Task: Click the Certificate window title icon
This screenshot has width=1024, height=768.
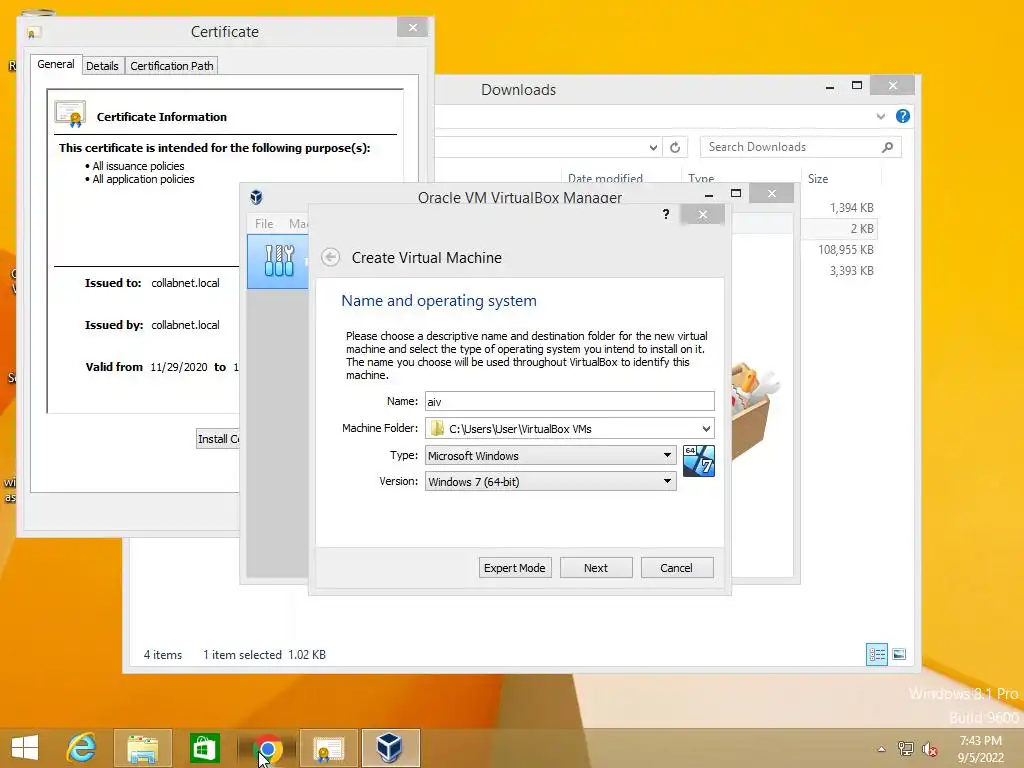Action: (x=34, y=32)
